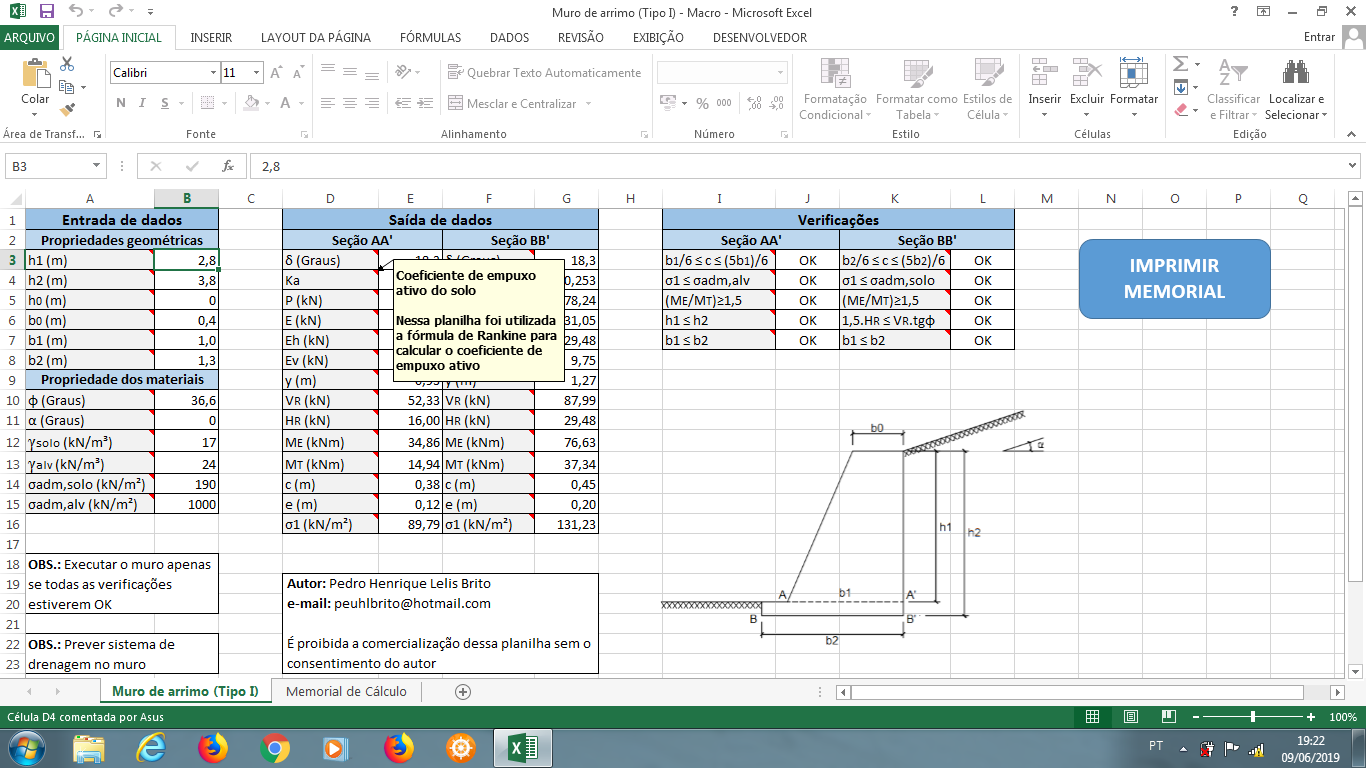Expand the Classificar e Filtrar menu
The height and width of the screenshot is (768, 1366).
1233,89
